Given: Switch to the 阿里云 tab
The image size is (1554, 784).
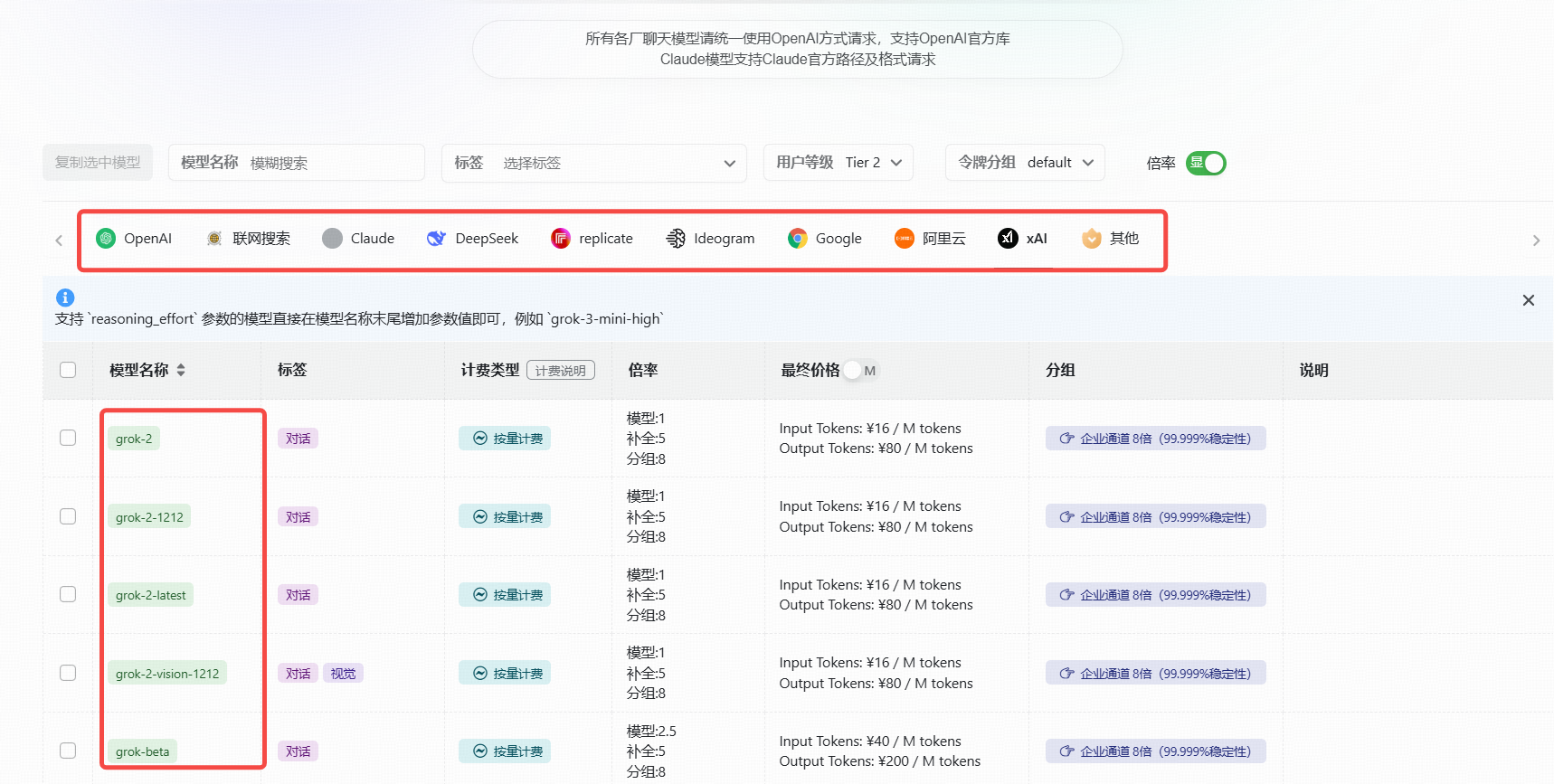Looking at the screenshot, I should (930, 239).
